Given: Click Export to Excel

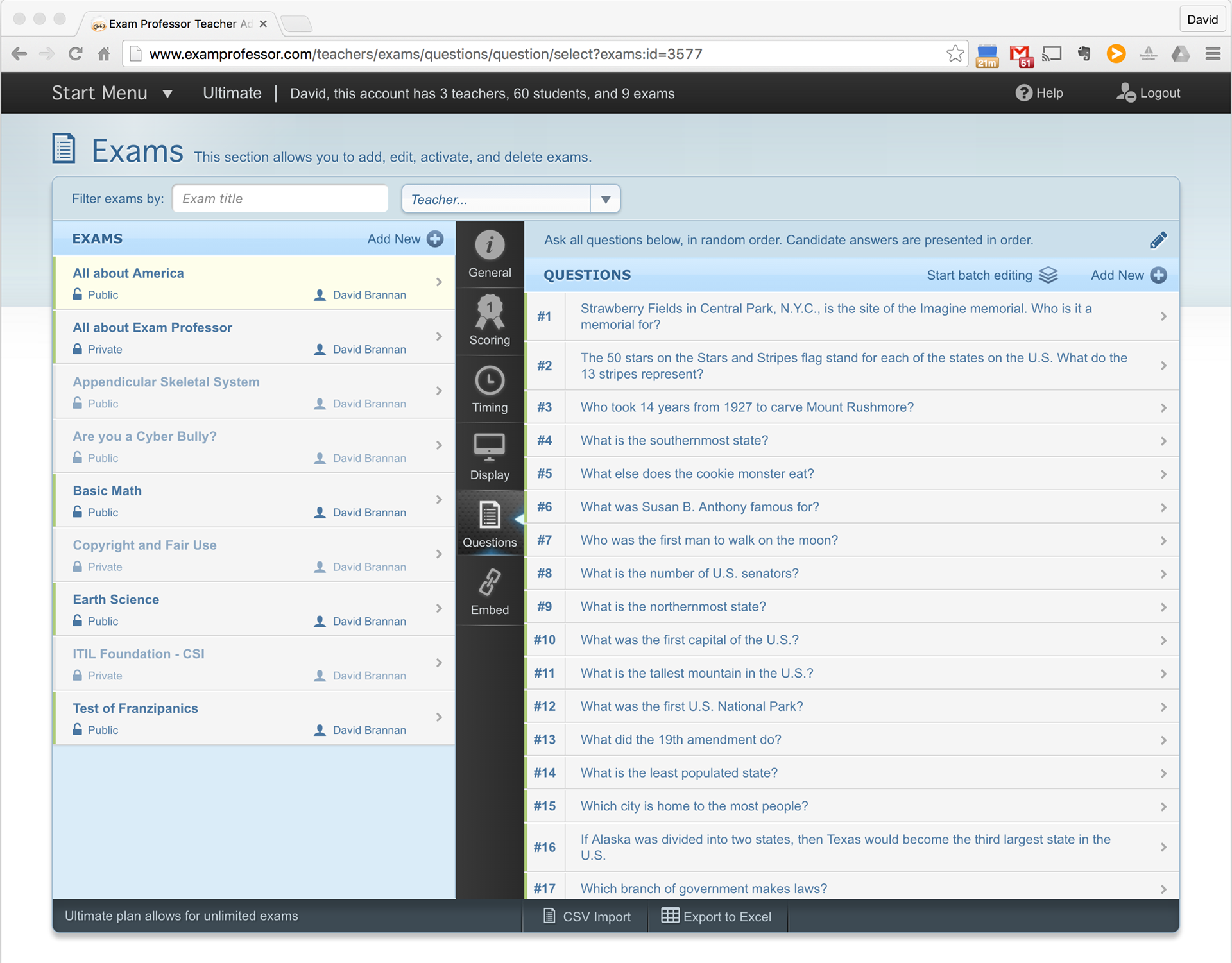Looking at the screenshot, I should pyautogui.click(x=717, y=916).
